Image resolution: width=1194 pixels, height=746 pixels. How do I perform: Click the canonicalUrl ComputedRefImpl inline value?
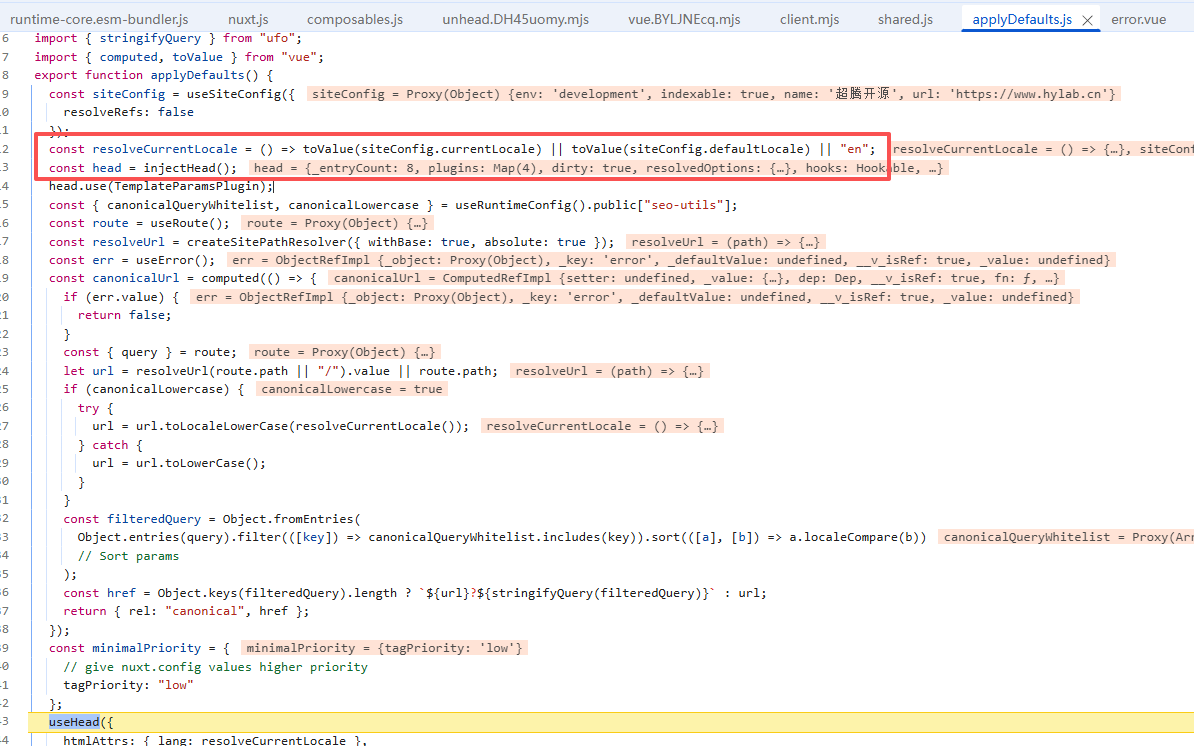point(696,278)
